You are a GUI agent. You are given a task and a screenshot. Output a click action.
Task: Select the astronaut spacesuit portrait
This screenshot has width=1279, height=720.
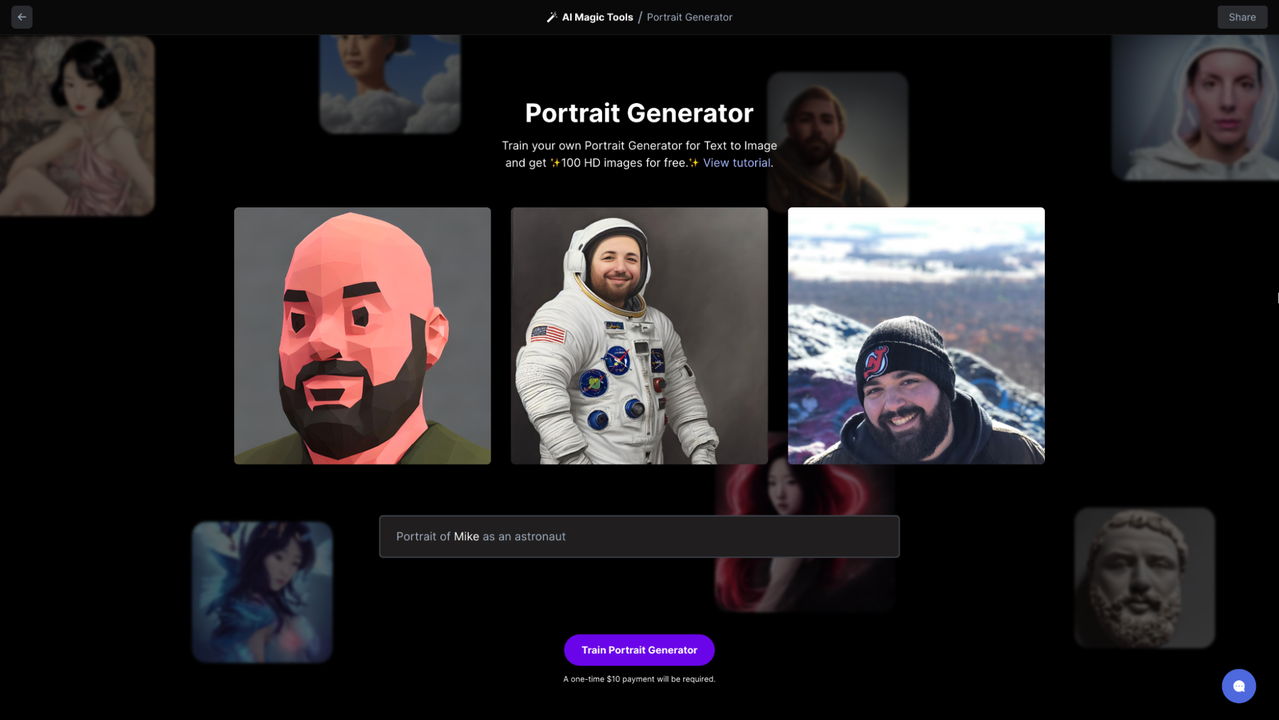639,336
